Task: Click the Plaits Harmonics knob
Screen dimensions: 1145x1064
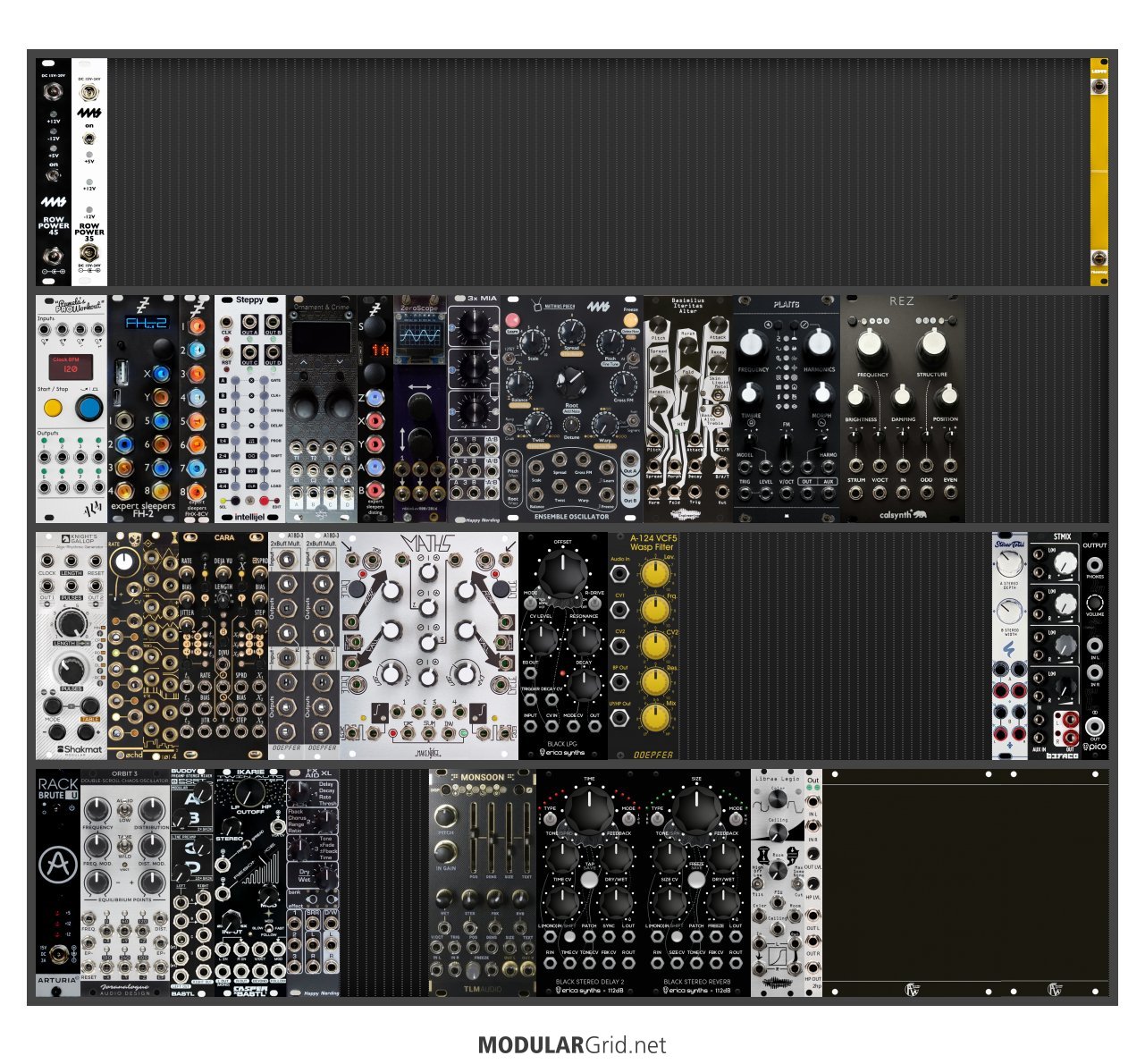Action: pyautogui.click(x=819, y=342)
